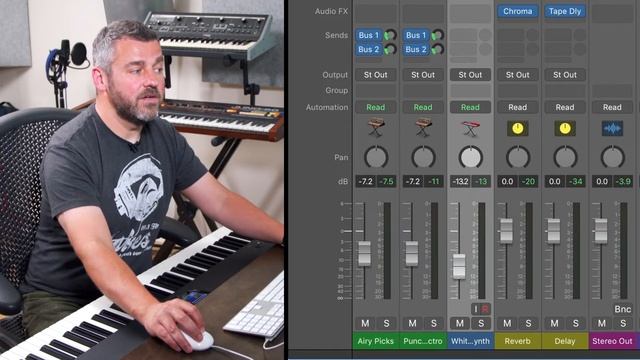Open Airy Picks automation mode Read menu

pos(376,107)
